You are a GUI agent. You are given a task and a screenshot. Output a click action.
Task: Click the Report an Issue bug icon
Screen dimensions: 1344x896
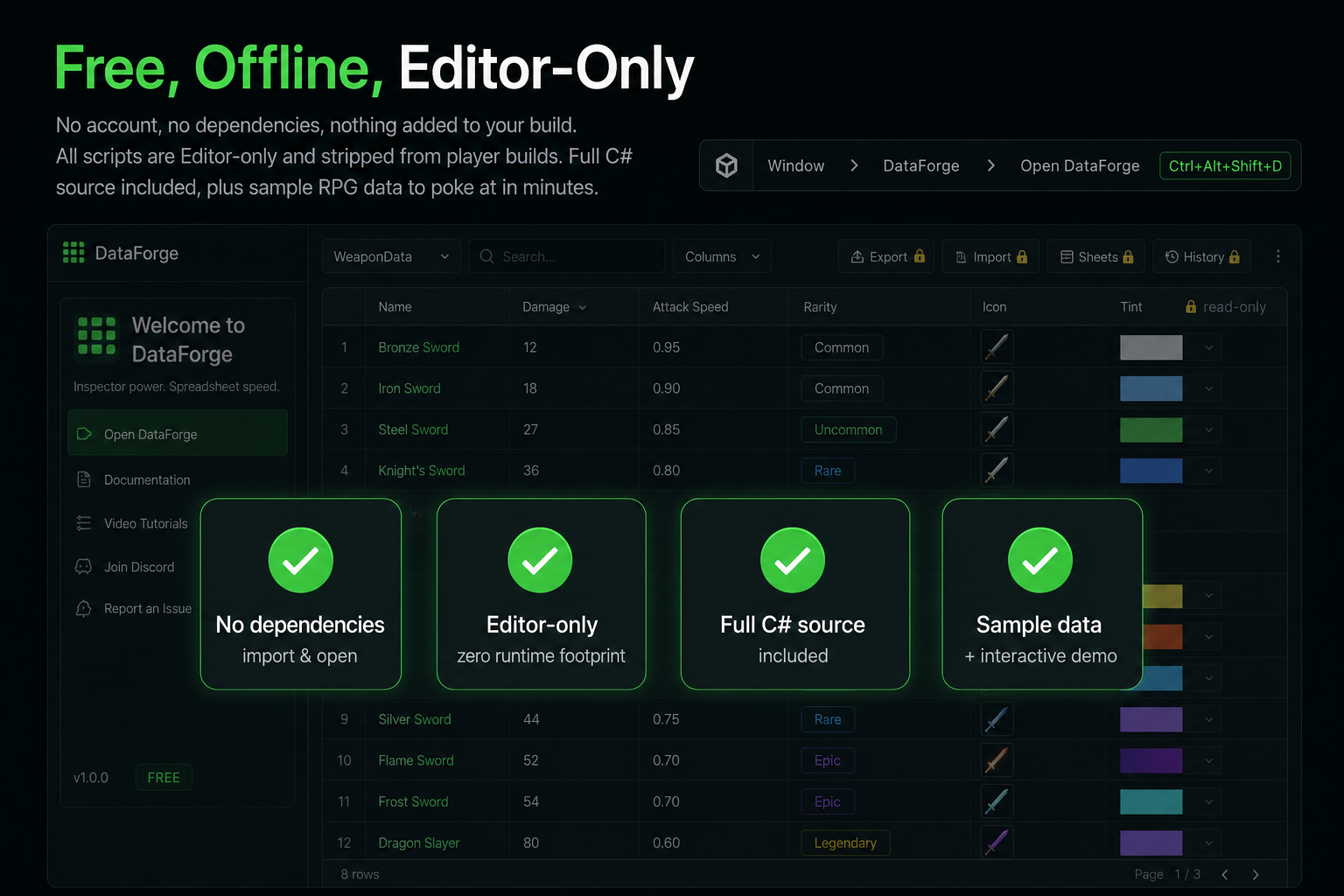pyautogui.click(x=84, y=608)
